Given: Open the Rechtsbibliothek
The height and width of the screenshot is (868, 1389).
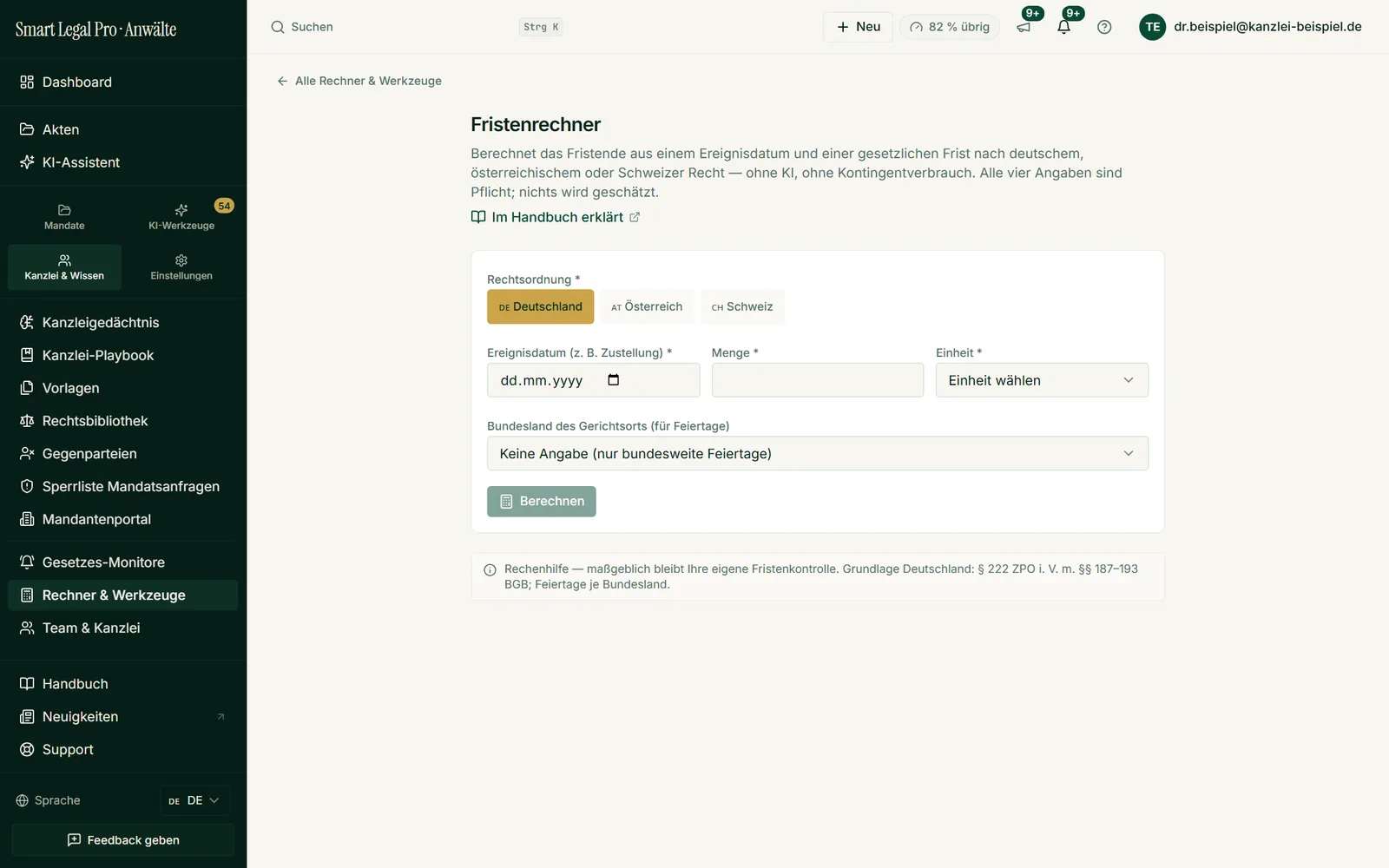Looking at the screenshot, I should 123,421.
